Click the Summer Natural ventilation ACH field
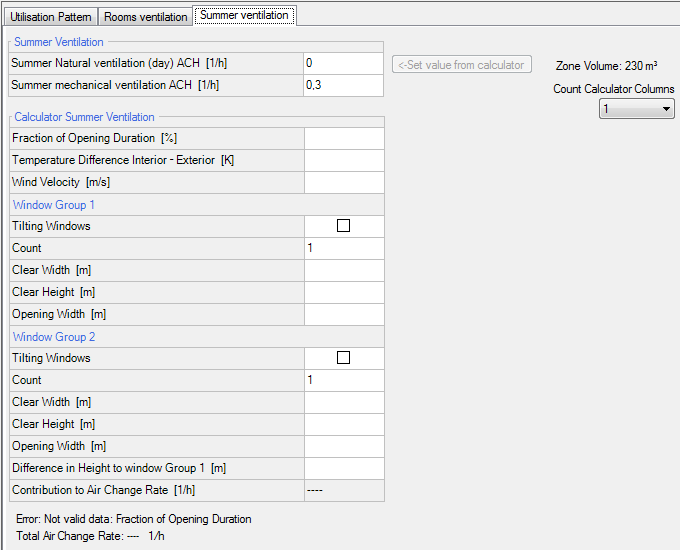The width and height of the screenshot is (680, 550). click(x=344, y=63)
